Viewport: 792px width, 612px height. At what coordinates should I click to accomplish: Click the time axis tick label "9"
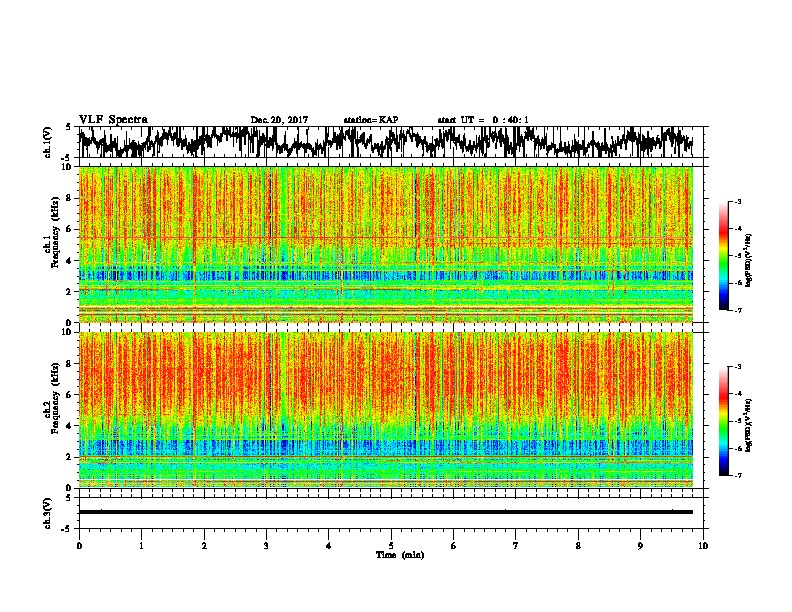[x=640, y=546]
